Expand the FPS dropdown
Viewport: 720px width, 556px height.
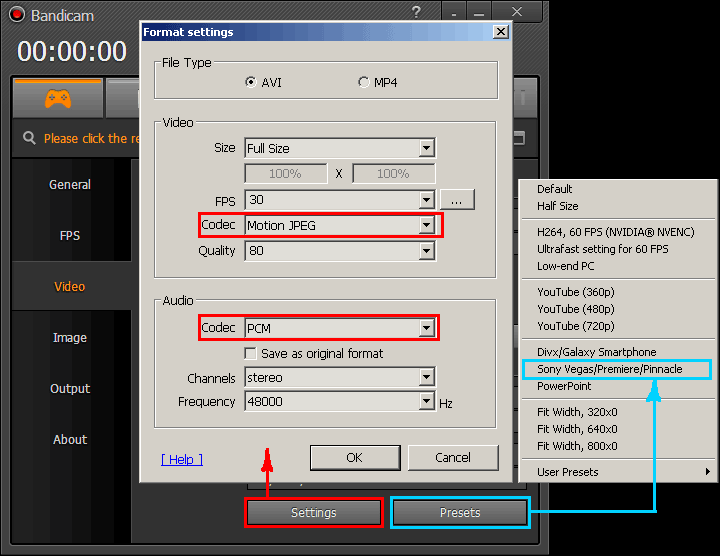click(427, 200)
